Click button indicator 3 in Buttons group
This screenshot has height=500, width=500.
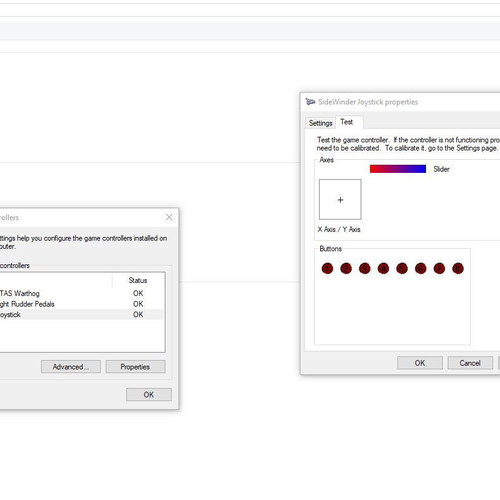365,268
